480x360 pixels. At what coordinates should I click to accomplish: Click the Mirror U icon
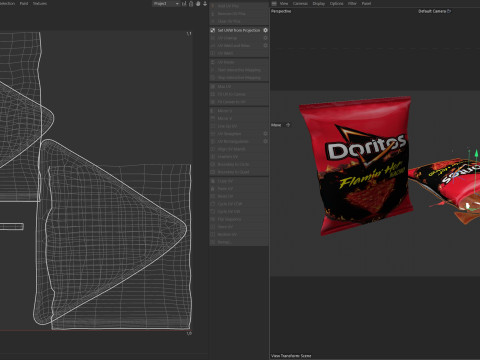tap(213, 111)
